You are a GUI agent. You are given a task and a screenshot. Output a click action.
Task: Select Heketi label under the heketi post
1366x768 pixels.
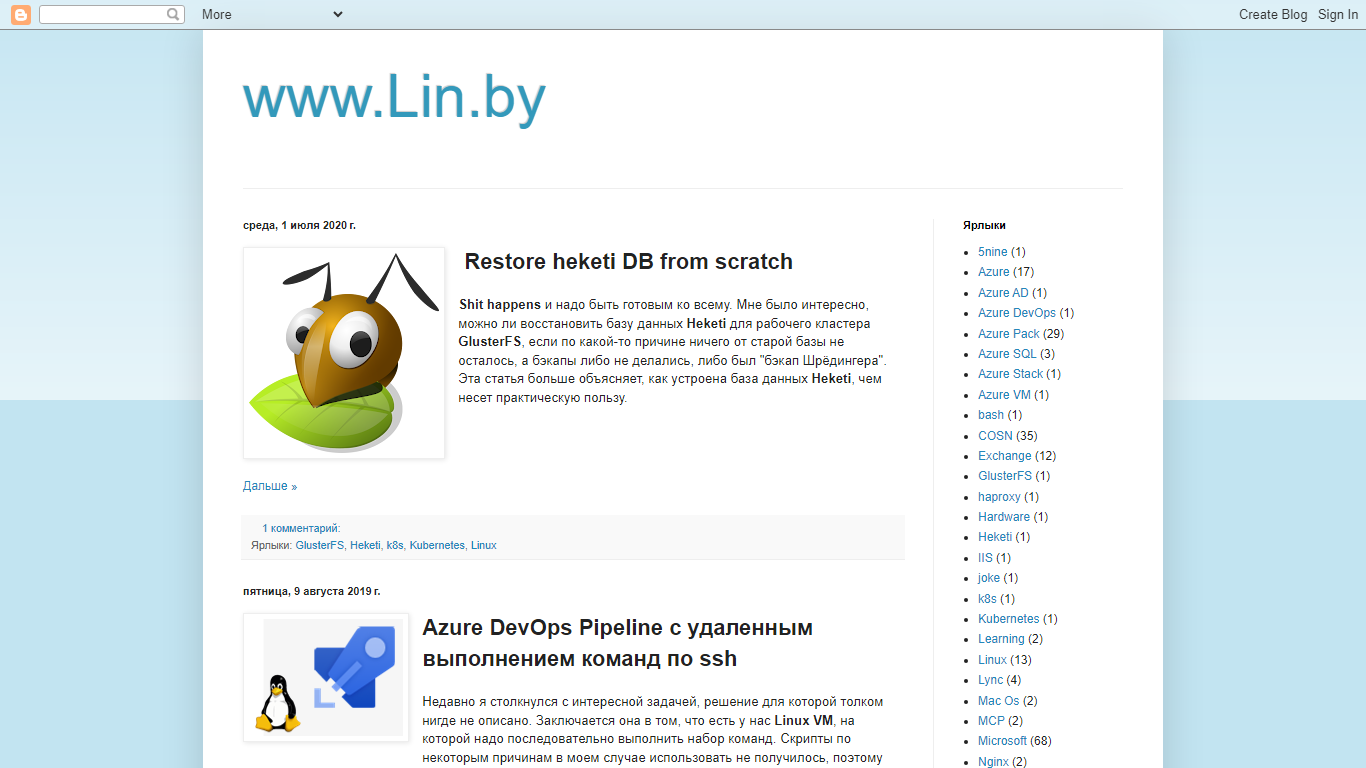point(365,545)
